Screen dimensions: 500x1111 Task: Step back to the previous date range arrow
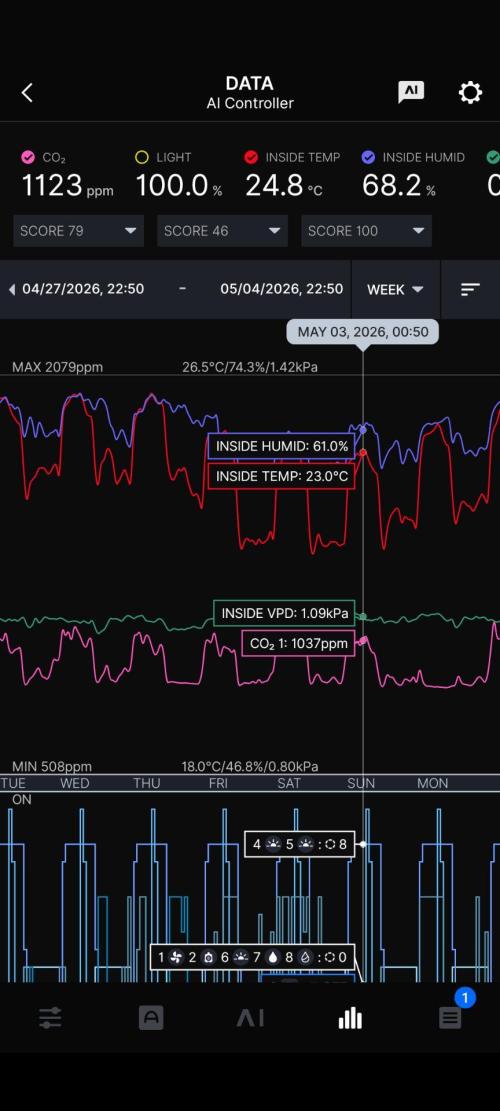click(11, 289)
